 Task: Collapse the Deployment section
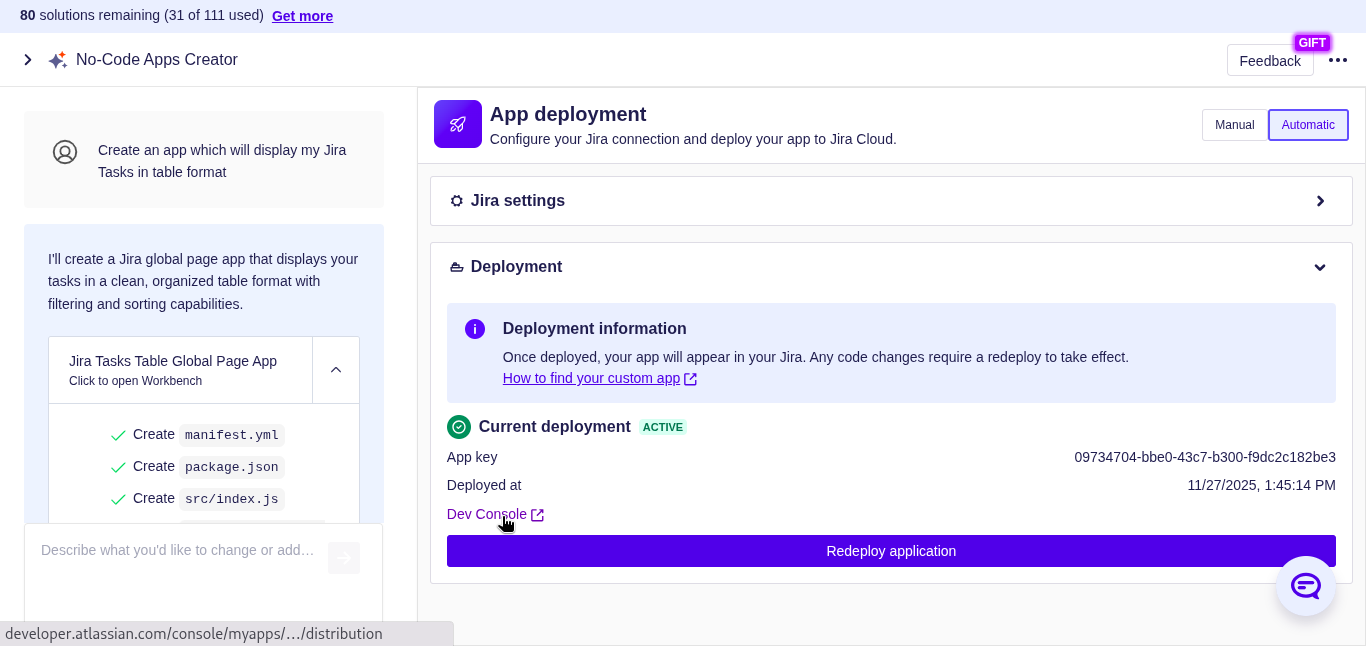coord(1319,267)
